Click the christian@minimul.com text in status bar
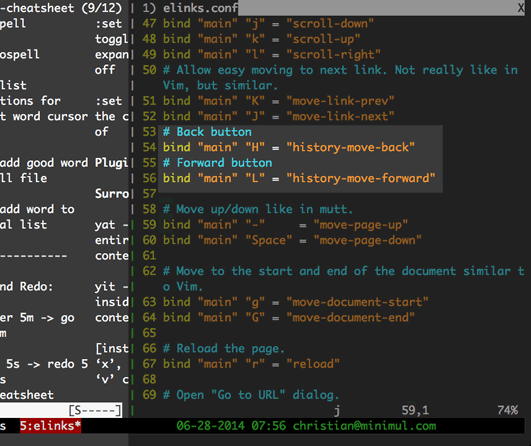The image size is (531, 446). coord(364,426)
